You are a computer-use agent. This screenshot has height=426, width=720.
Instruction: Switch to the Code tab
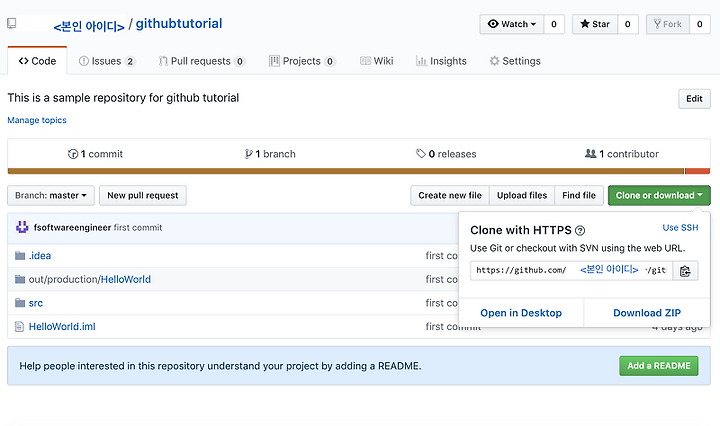coord(37,61)
